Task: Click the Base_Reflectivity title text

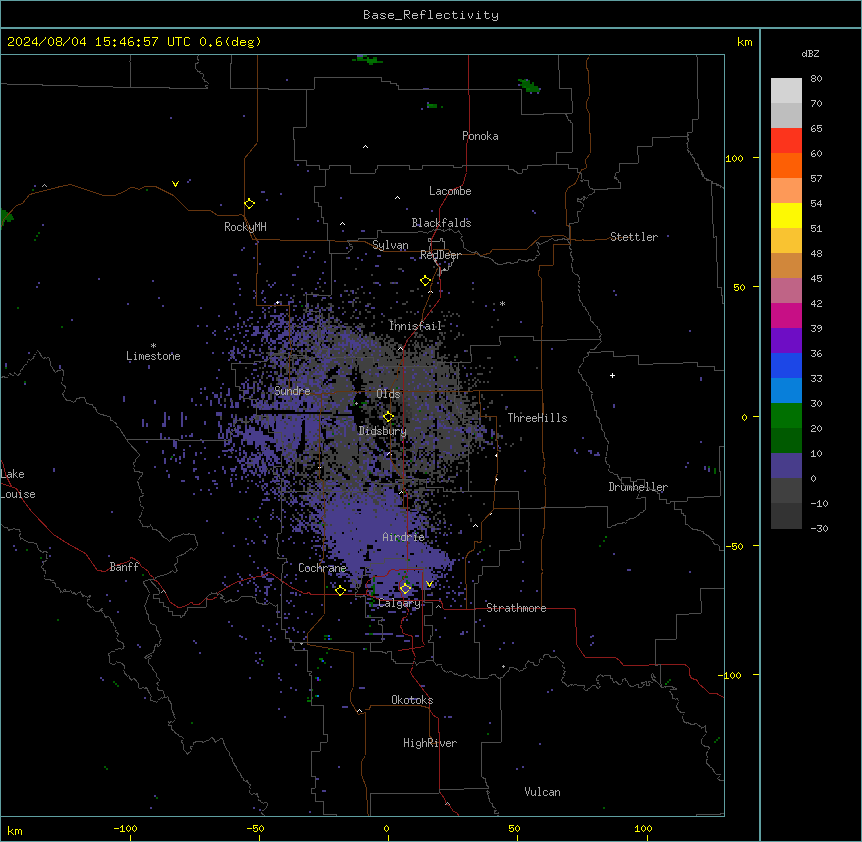Action: pos(431,15)
